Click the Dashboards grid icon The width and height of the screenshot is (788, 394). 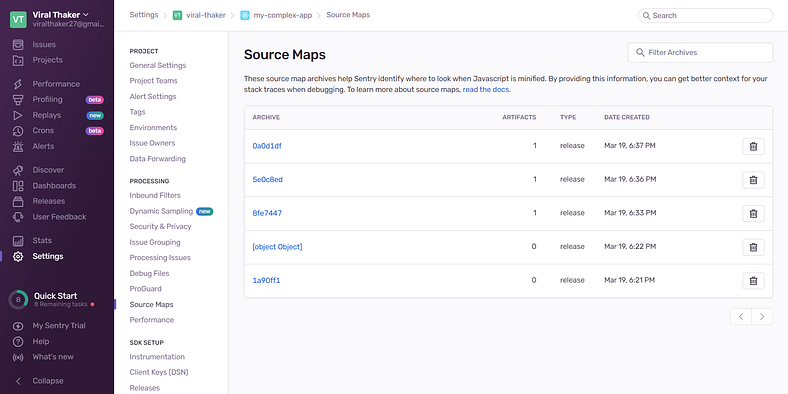coord(18,186)
